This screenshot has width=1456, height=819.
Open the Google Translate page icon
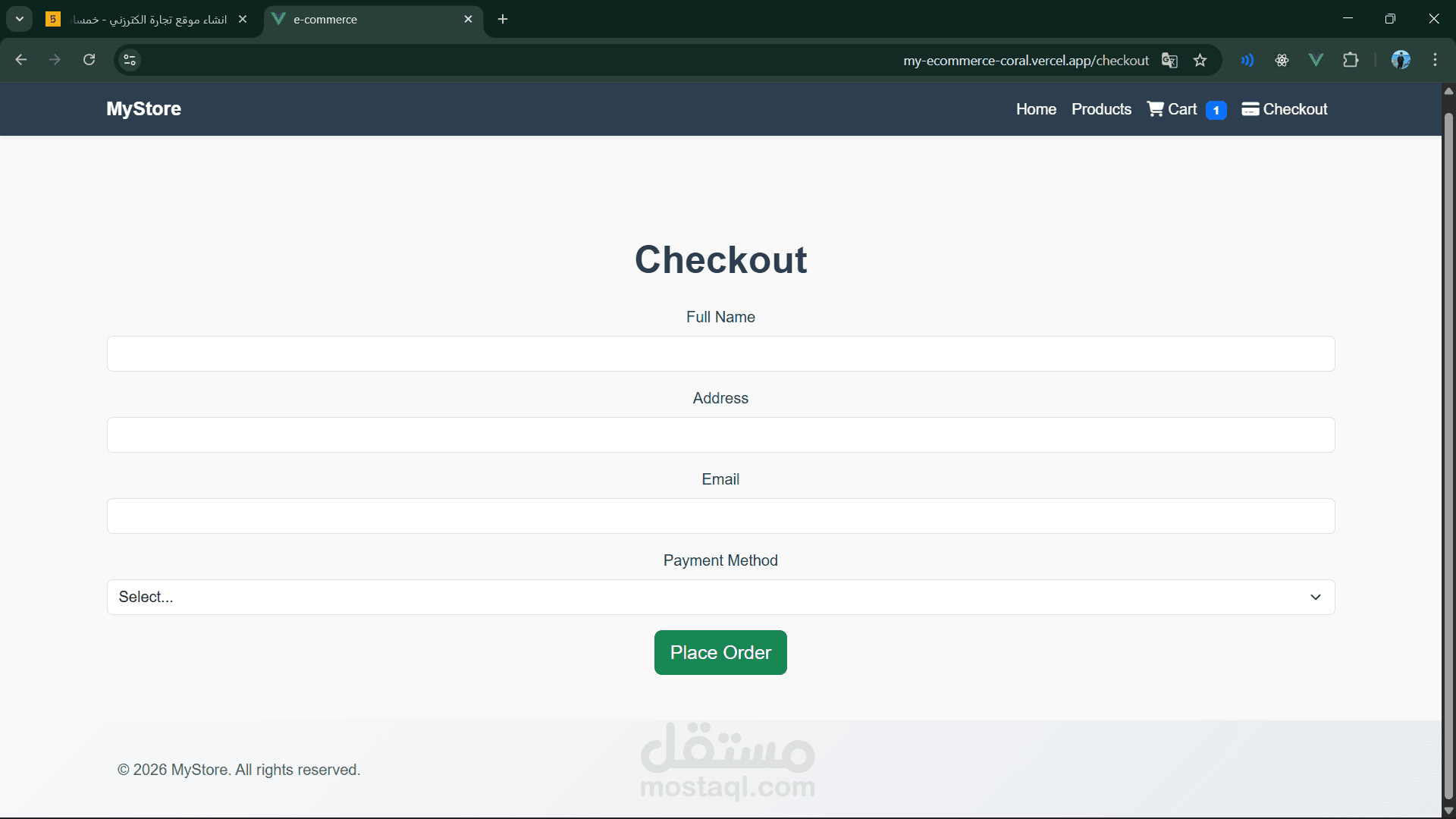tap(1169, 61)
